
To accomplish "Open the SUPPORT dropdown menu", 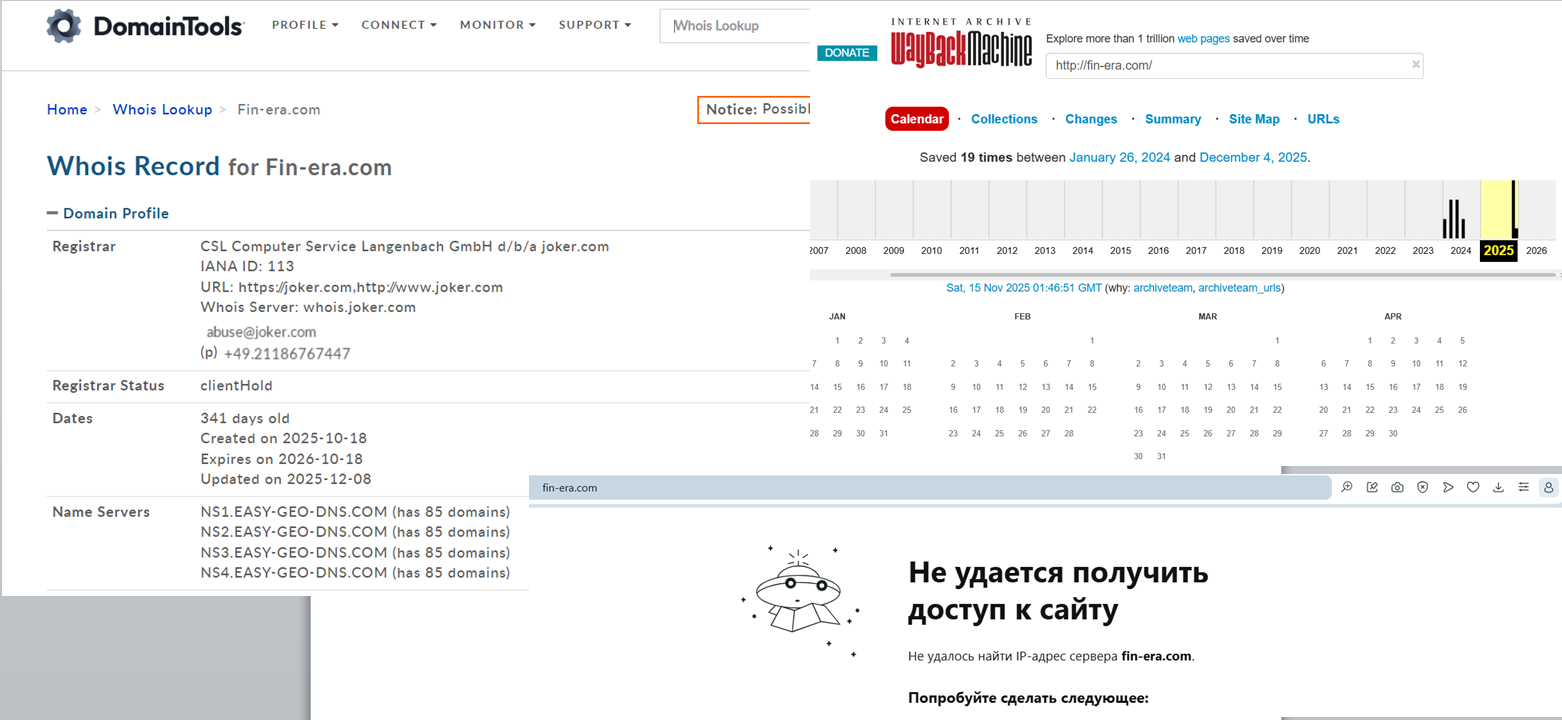I will 595,25.
